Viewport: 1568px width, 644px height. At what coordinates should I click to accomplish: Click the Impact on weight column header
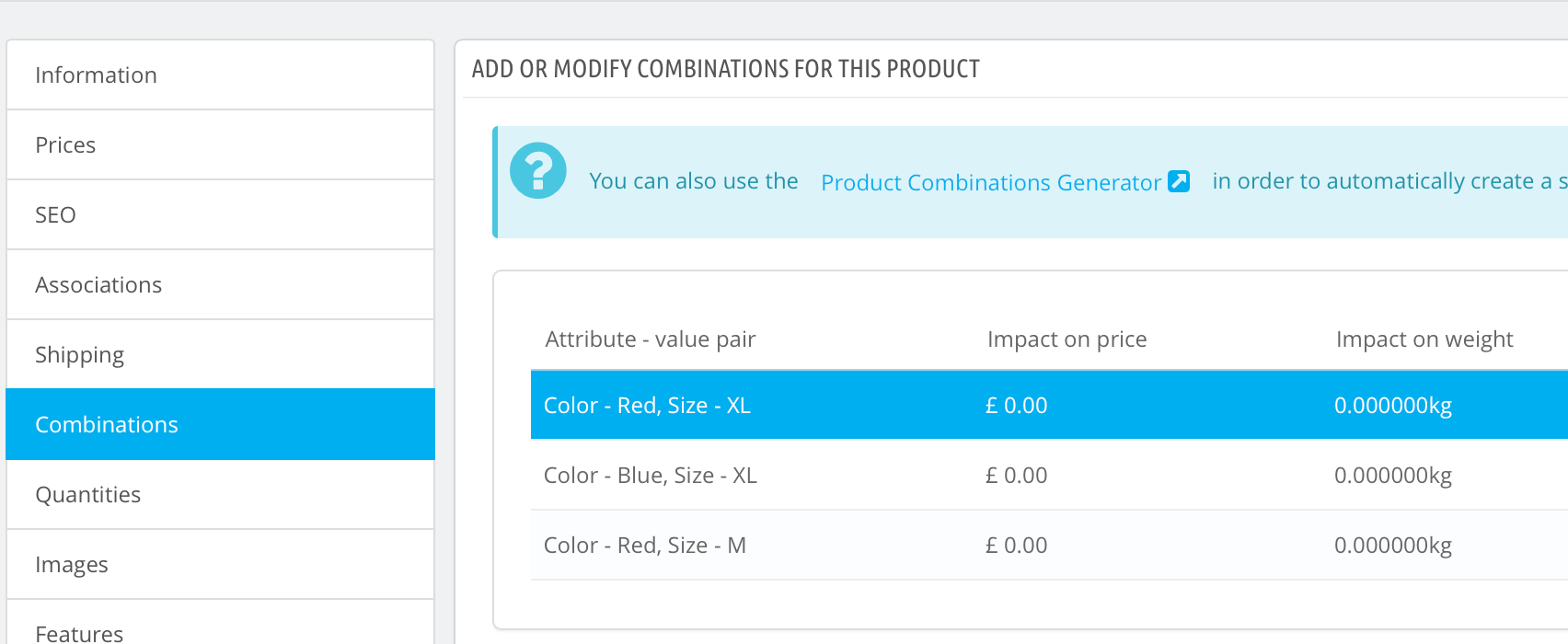click(x=1424, y=339)
